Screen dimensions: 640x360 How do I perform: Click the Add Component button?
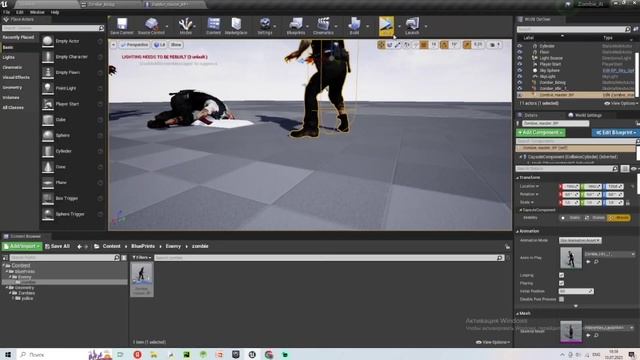[540, 133]
